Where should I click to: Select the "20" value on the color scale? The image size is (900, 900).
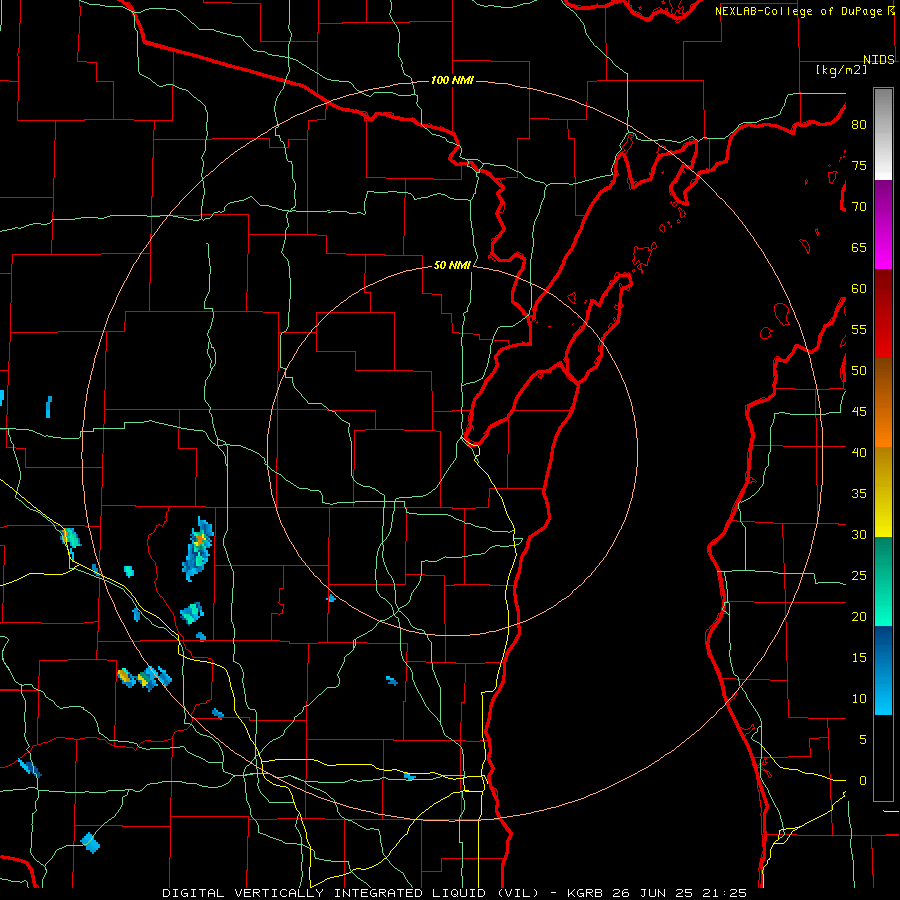point(859,616)
